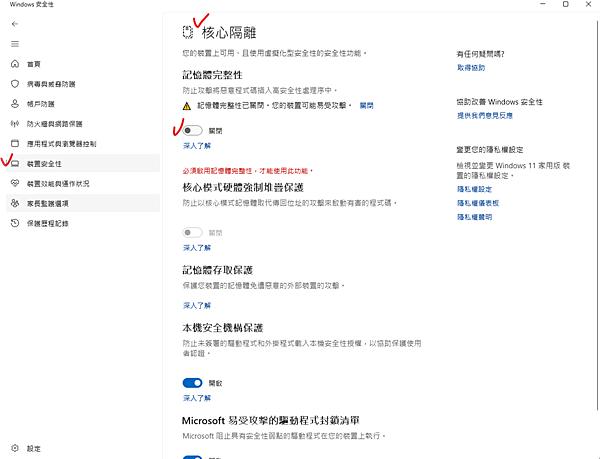The width and height of the screenshot is (600, 459).
Task: Click the 變更您的隱私權設定 heading
Action: point(490,150)
